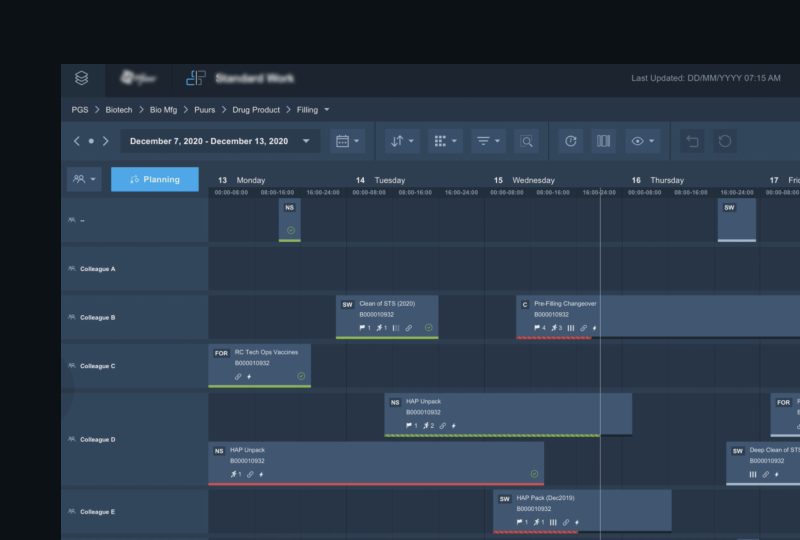Click the 14 Tuesday day header
The height and width of the screenshot is (540, 800).
[381, 180]
